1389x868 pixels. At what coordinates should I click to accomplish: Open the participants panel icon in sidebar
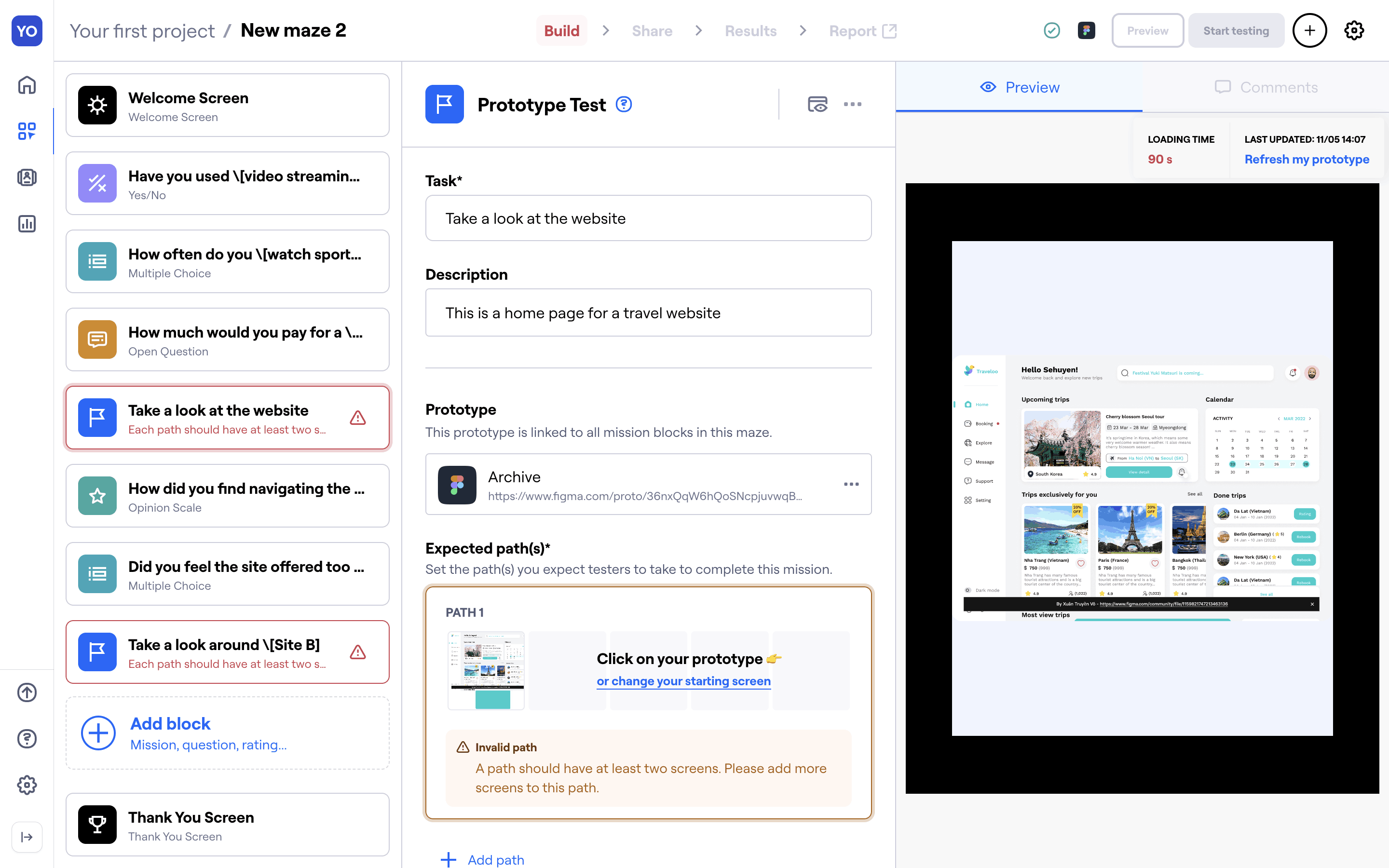tap(27, 177)
